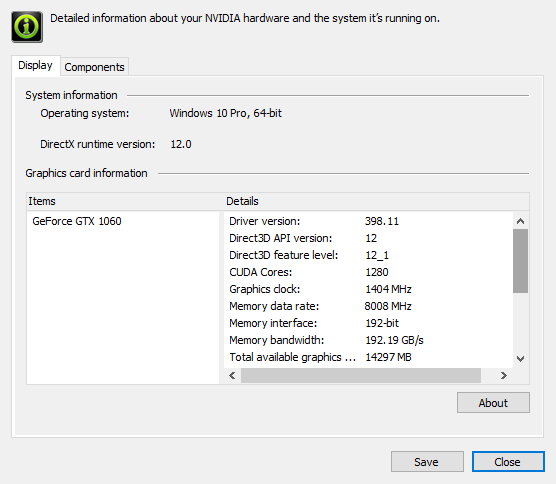Click the 14297 MB value
The image size is (556, 484).
coord(388,357)
